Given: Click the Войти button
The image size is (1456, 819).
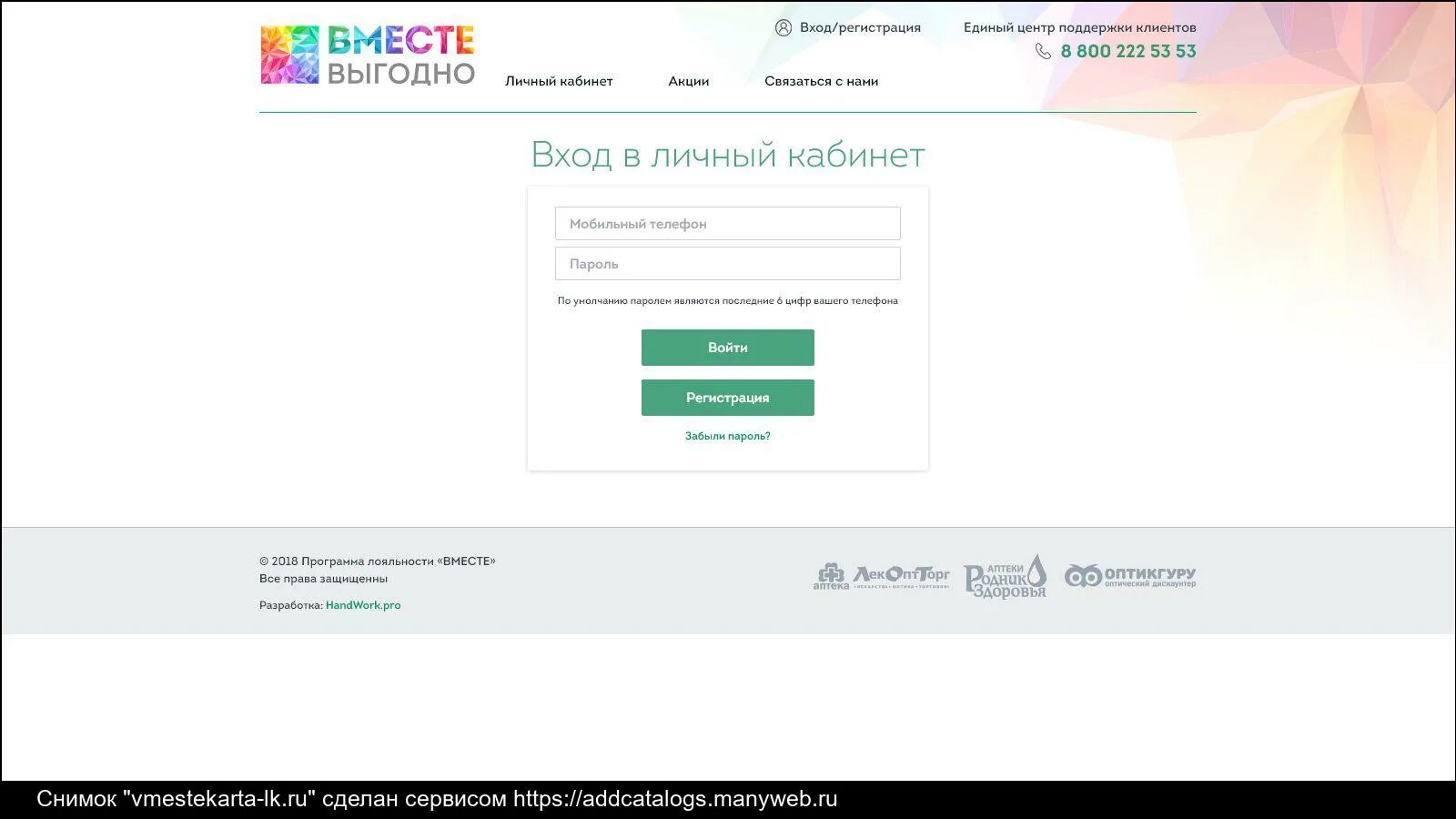Looking at the screenshot, I should point(728,348).
